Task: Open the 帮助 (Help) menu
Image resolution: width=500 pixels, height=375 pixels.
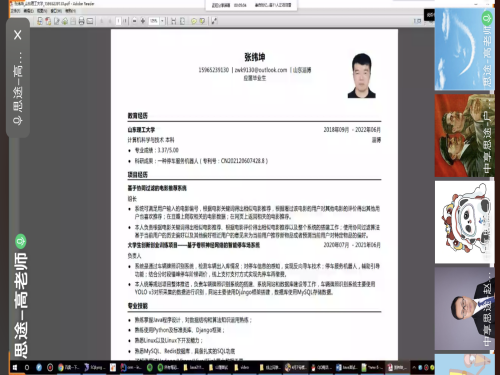Action: point(70,11)
